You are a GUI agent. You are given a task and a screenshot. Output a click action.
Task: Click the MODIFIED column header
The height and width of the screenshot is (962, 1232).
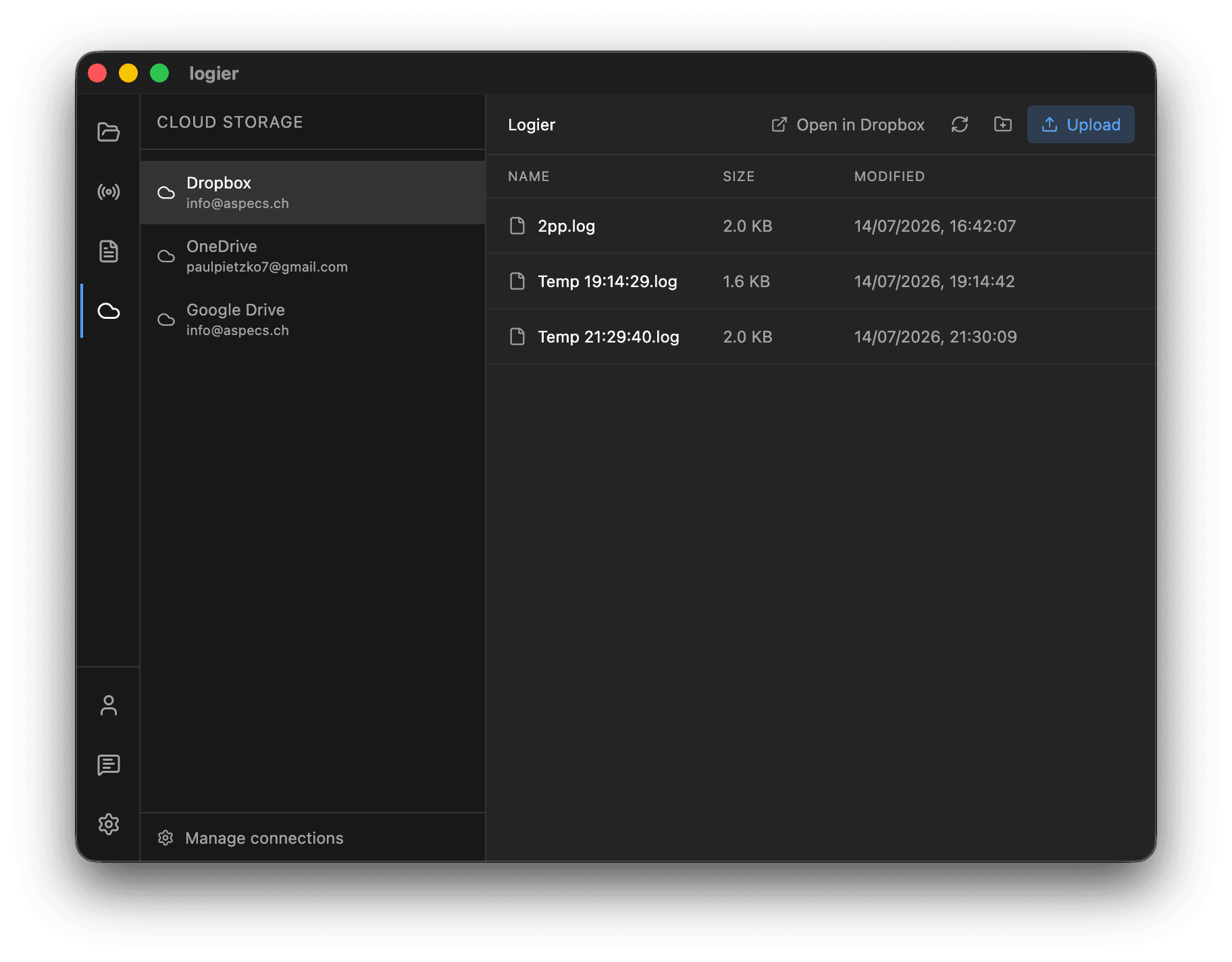(890, 176)
